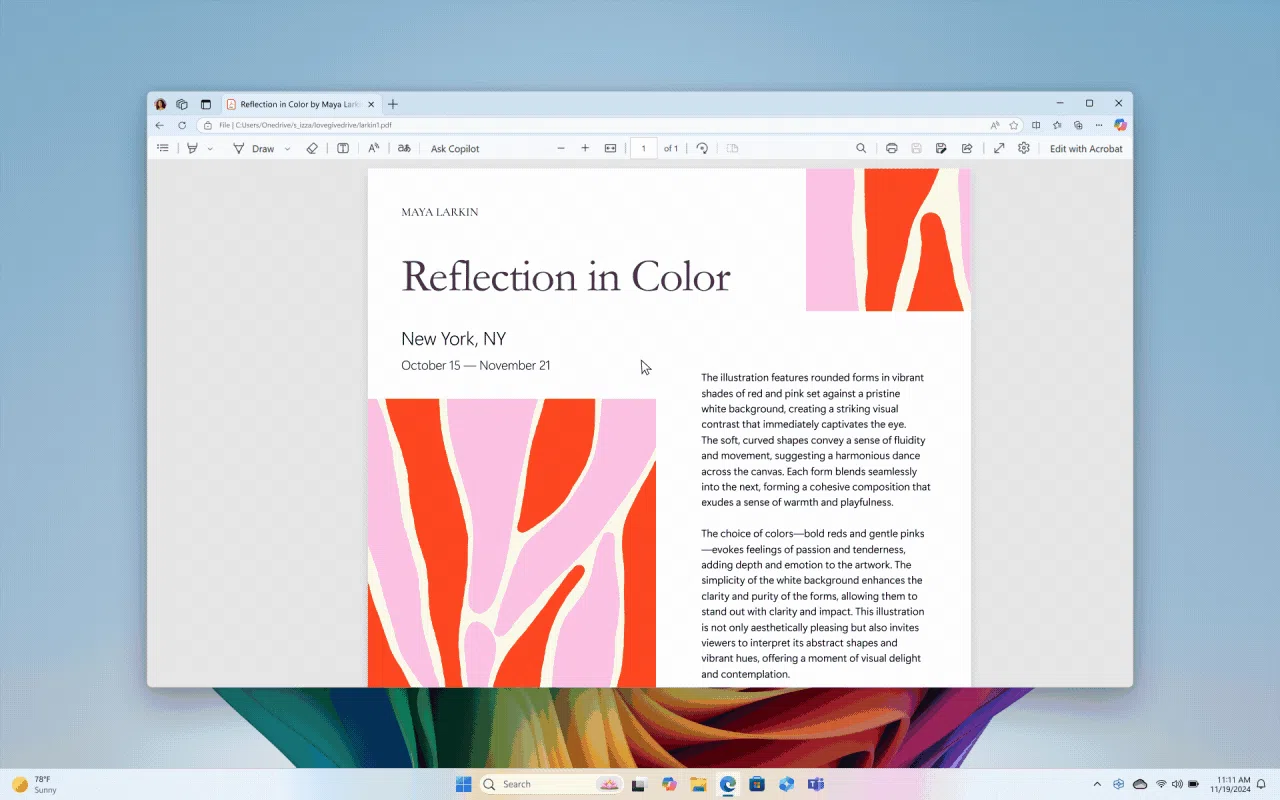Enter full screen view
This screenshot has width=1280, height=800.
click(x=999, y=148)
